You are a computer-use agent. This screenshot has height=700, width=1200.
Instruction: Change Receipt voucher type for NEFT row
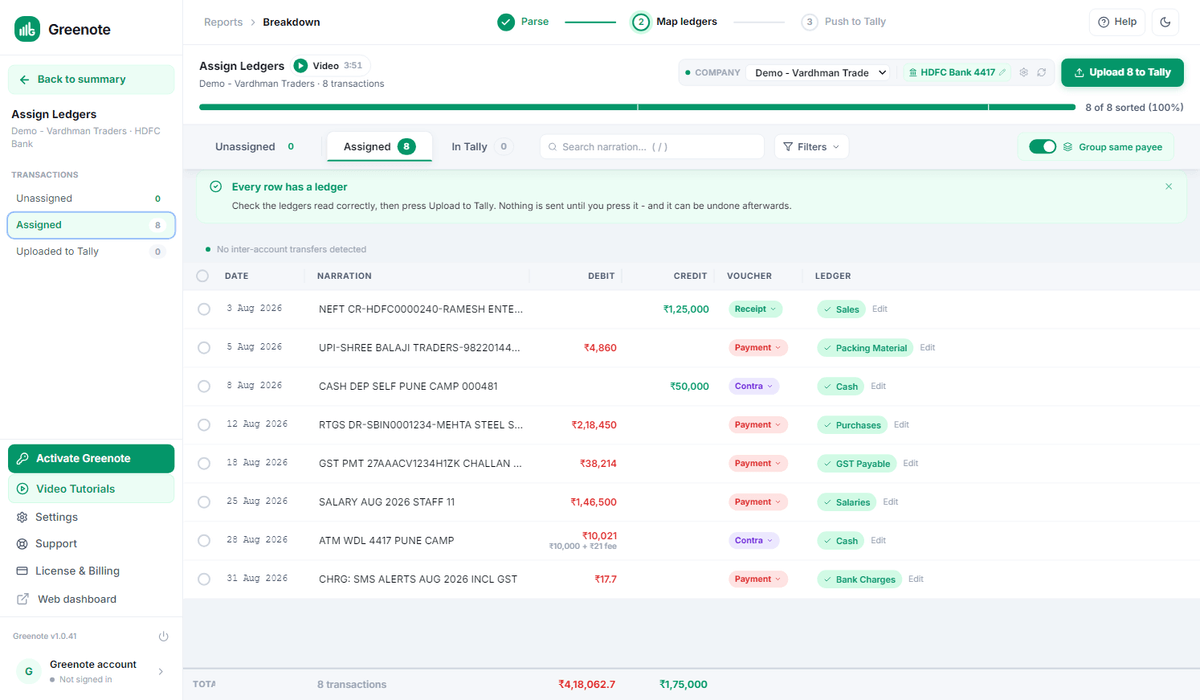point(755,309)
